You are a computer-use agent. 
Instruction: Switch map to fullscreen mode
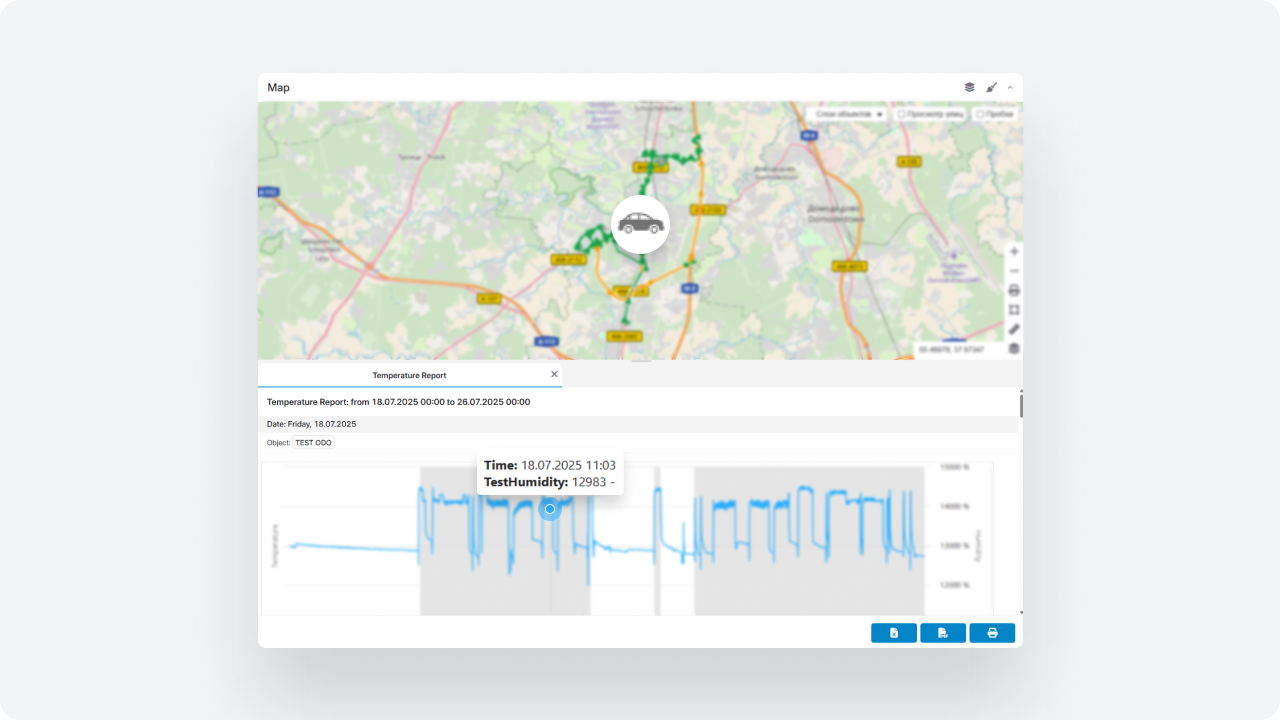coord(1014,310)
